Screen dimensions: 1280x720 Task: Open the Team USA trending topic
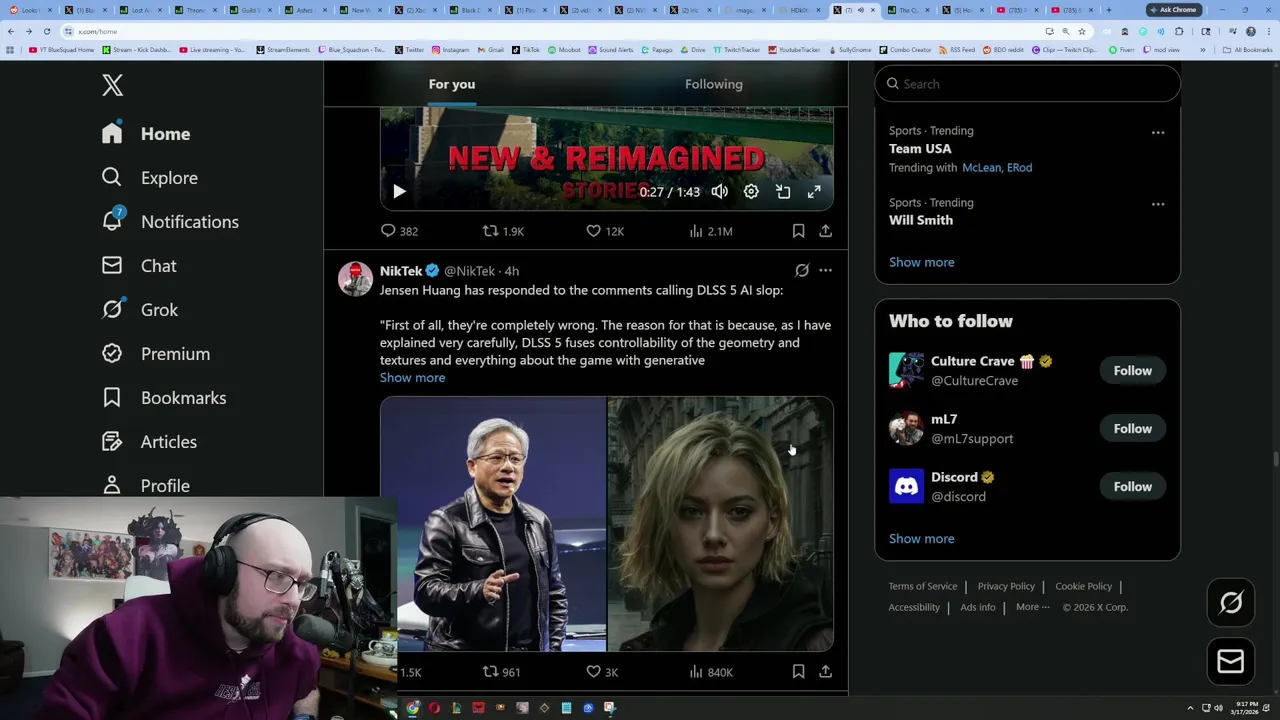click(920, 149)
